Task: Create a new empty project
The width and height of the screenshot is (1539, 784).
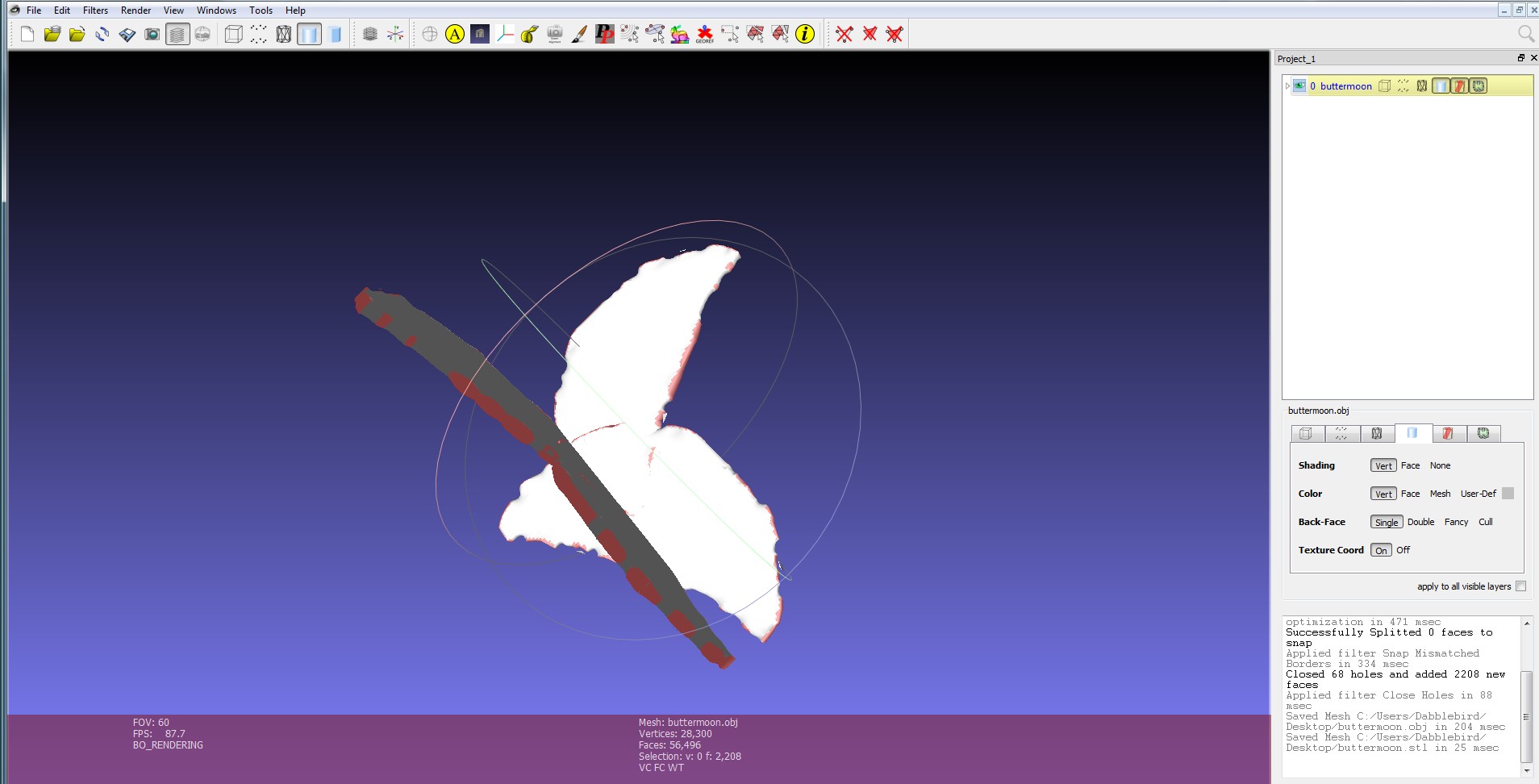Action: 27,34
